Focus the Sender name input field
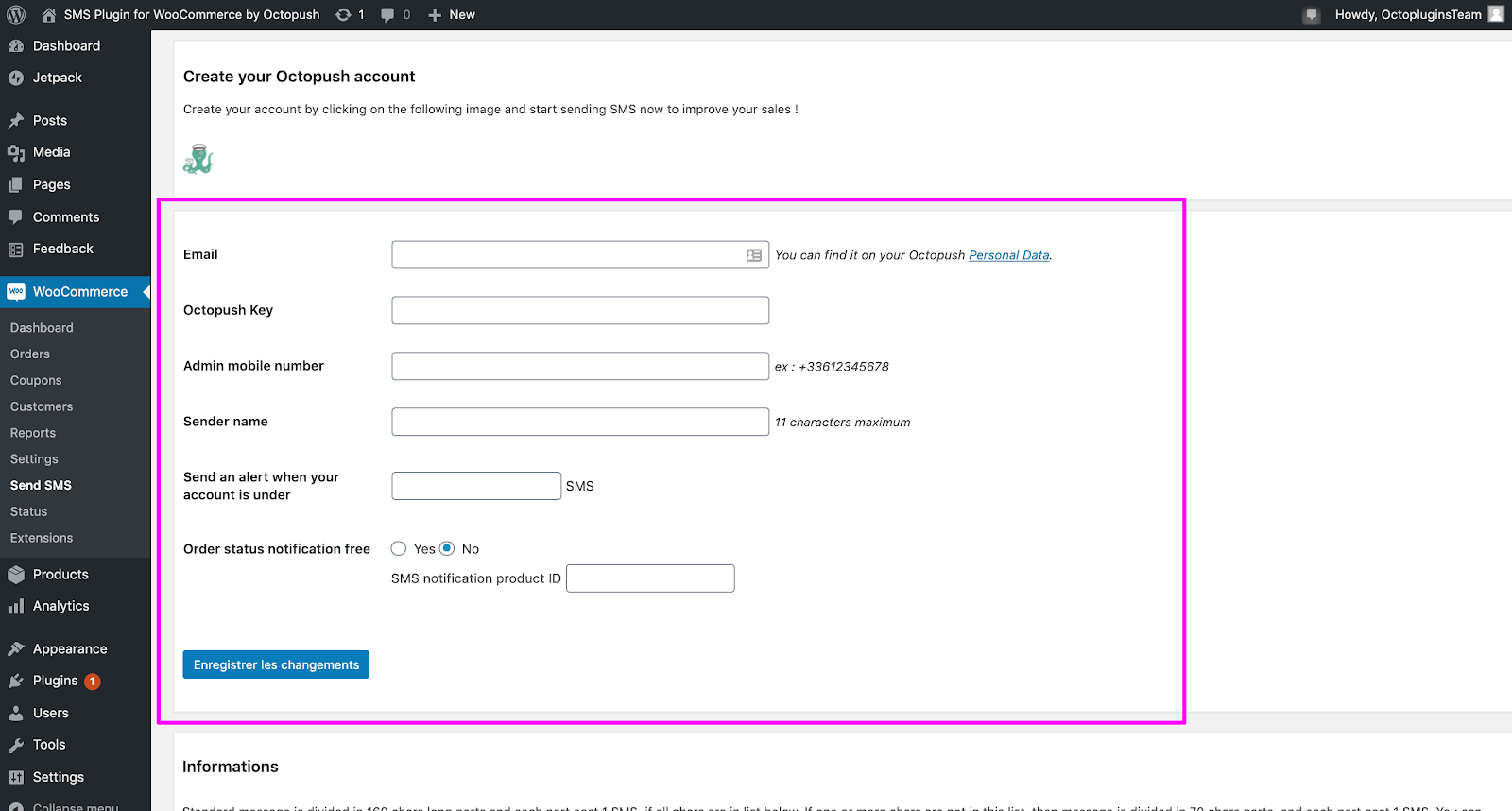 [x=580, y=422]
